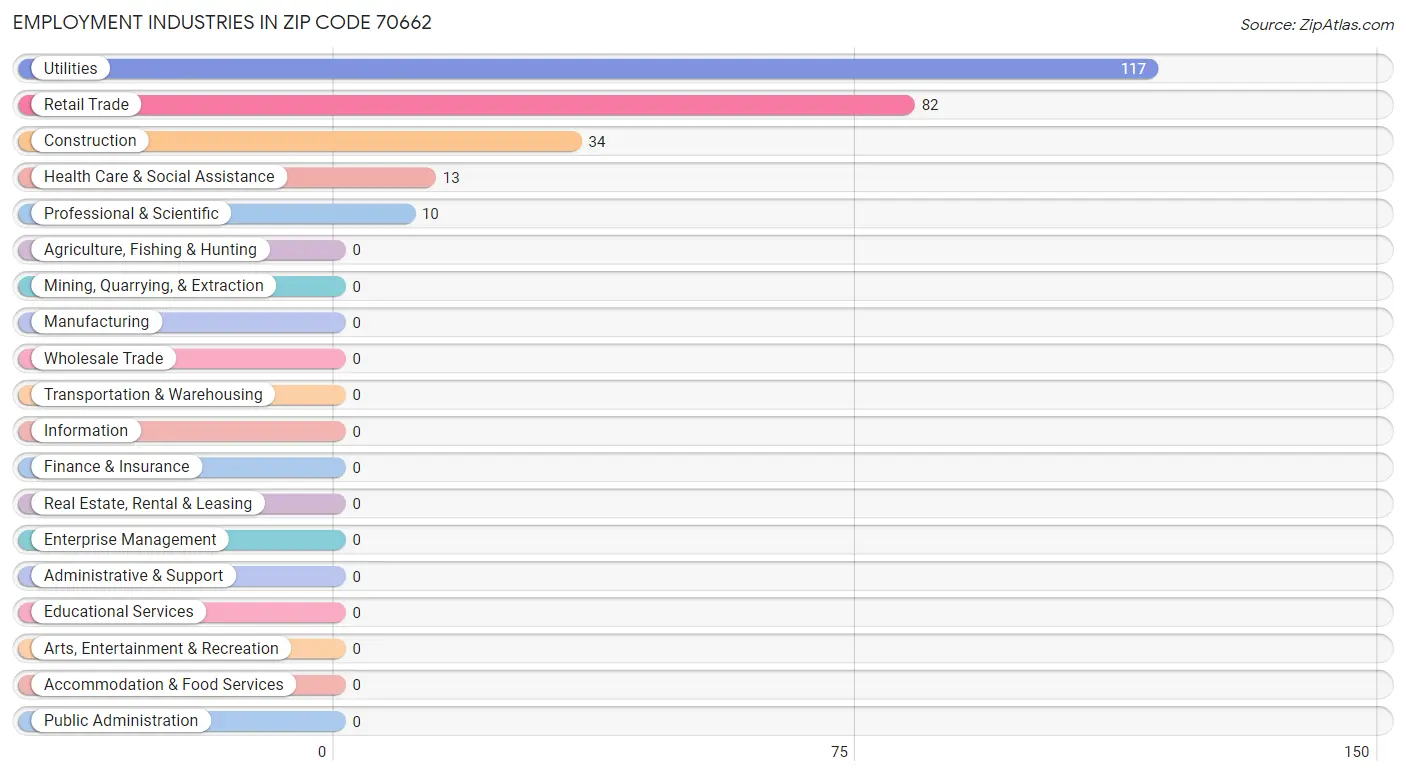Click Real Estate, Rental & Leasing label
This screenshot has width=1406, height=776.
pos(148,503)
